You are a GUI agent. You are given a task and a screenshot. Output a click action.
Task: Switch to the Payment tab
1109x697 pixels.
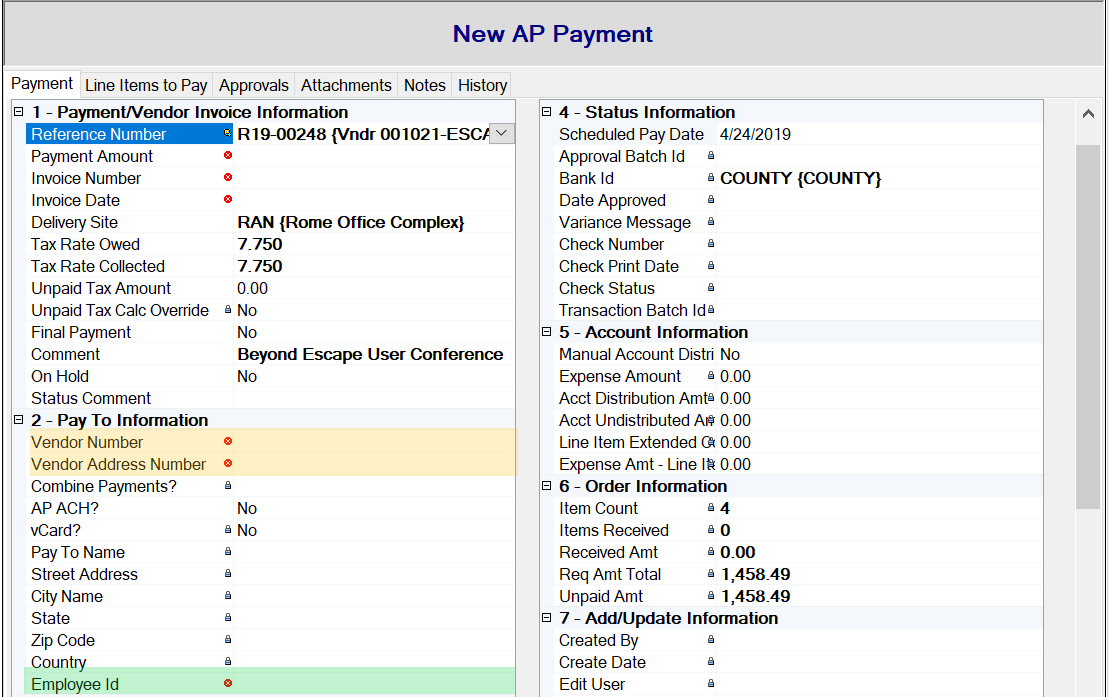(42, 84)
